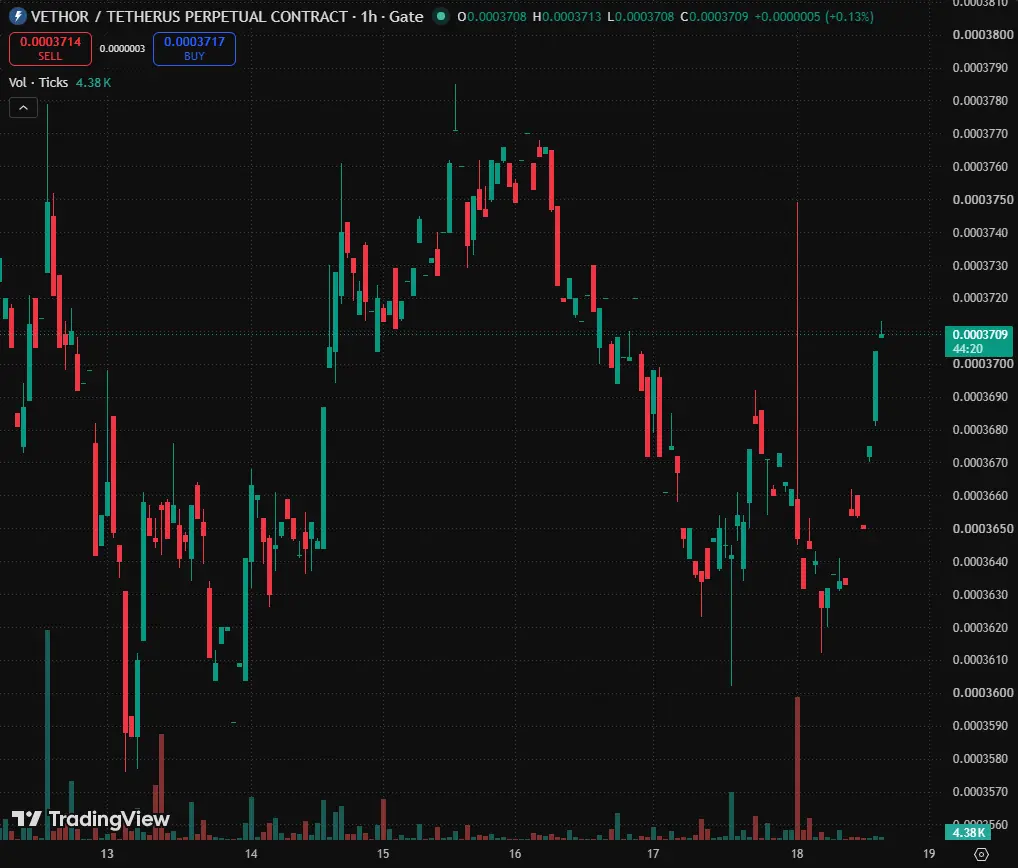Click the high value H0.0003713 in the header

click(567, 16)
